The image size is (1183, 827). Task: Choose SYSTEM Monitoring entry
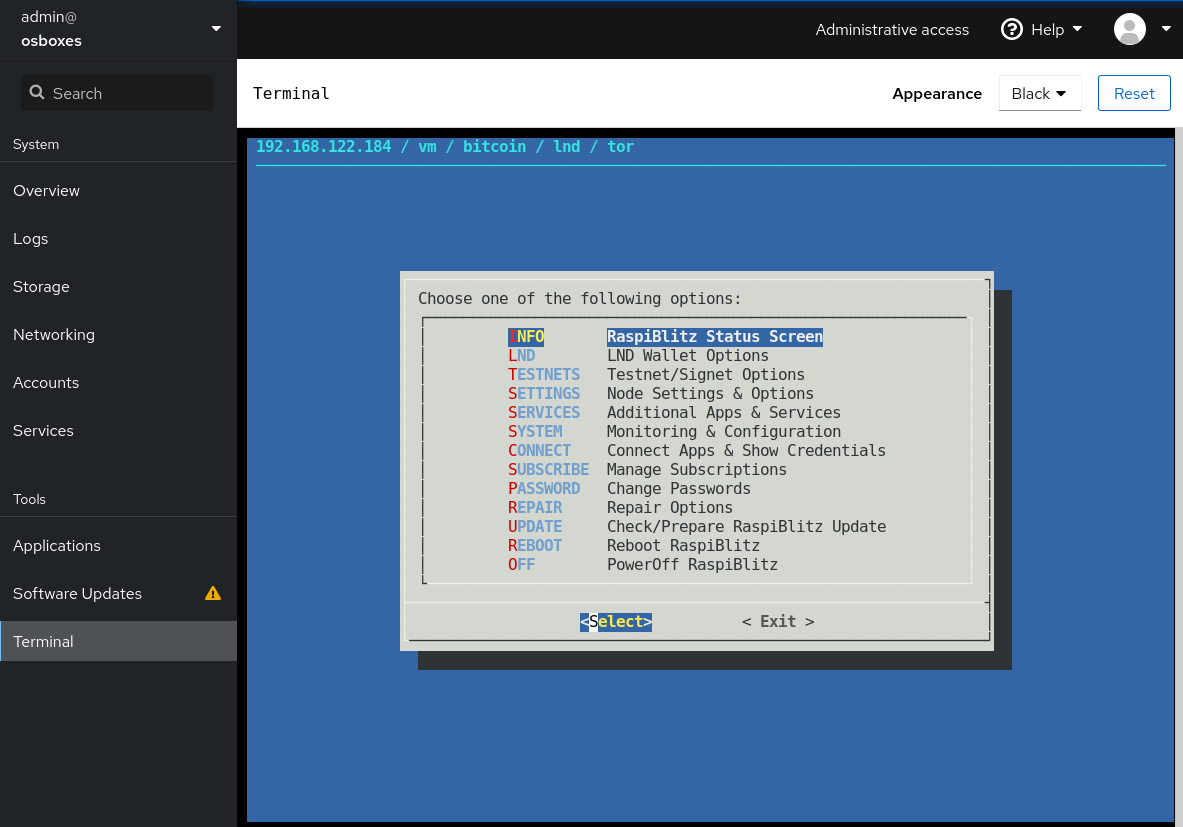tap(674, 431)
